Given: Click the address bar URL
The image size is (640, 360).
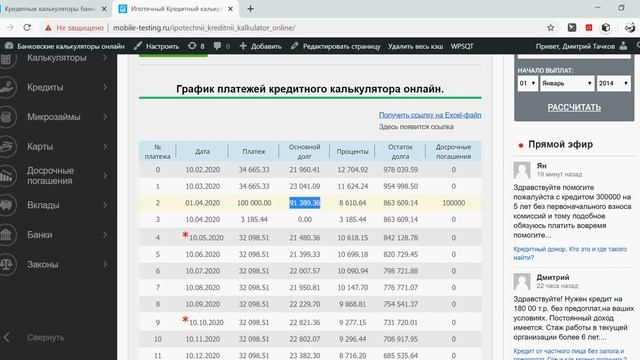Looking at the screenshot, I should tap(204, 28).
